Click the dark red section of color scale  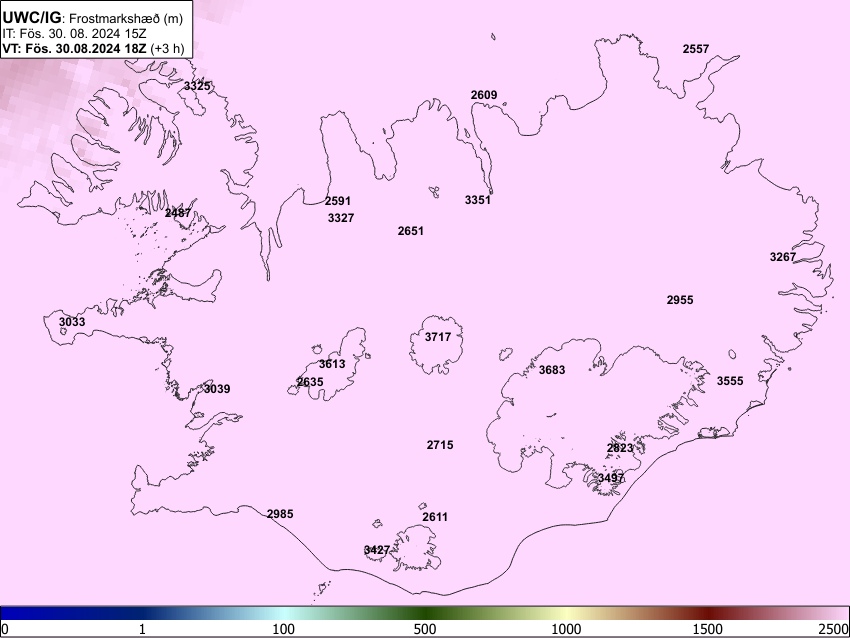[x=708, y=613]
